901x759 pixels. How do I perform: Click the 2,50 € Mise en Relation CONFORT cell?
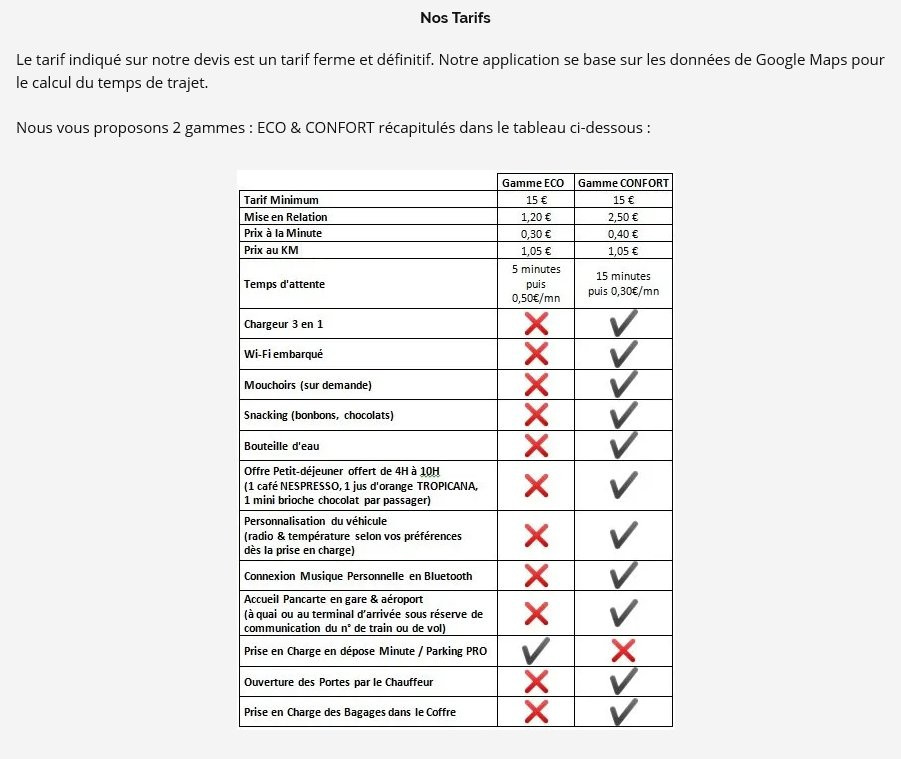point(623,217)
